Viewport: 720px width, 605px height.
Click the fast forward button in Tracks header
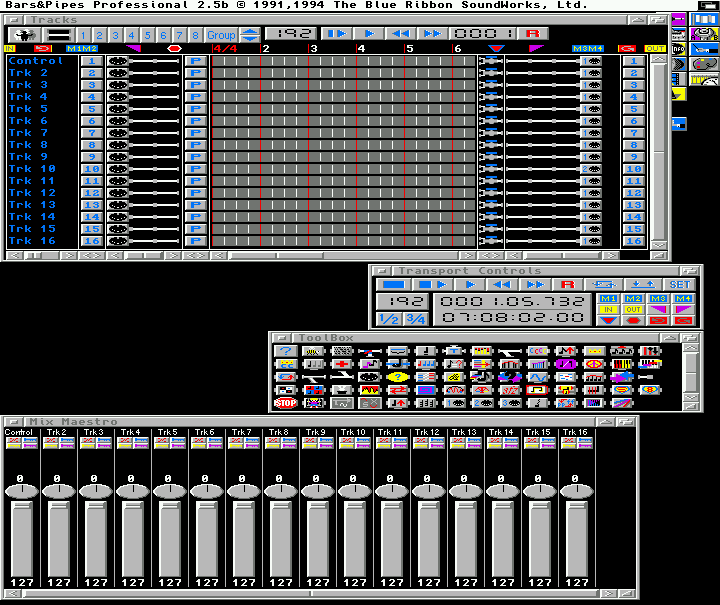click(x=432, y=34)
